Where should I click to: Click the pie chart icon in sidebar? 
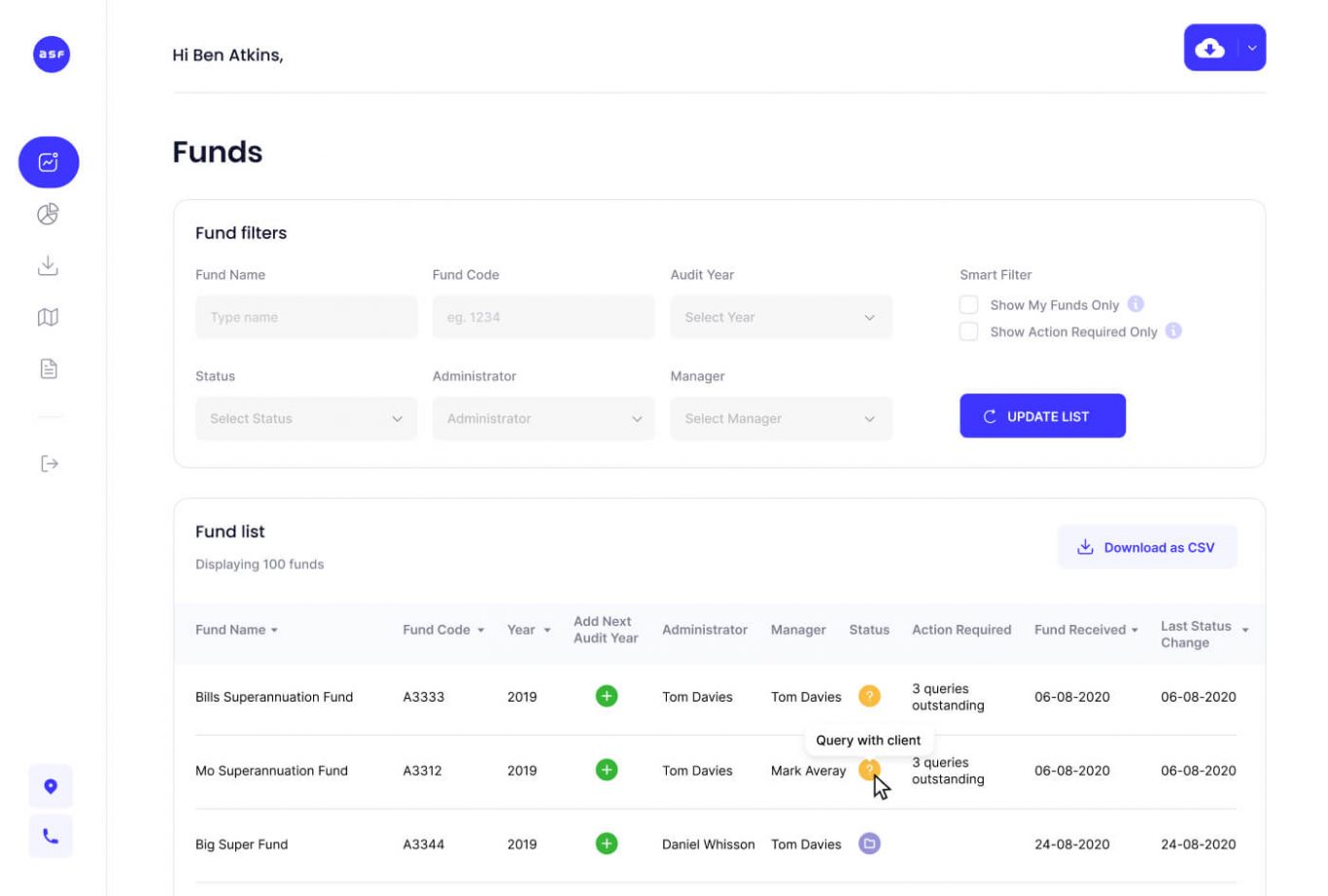[x=48, y=214]
